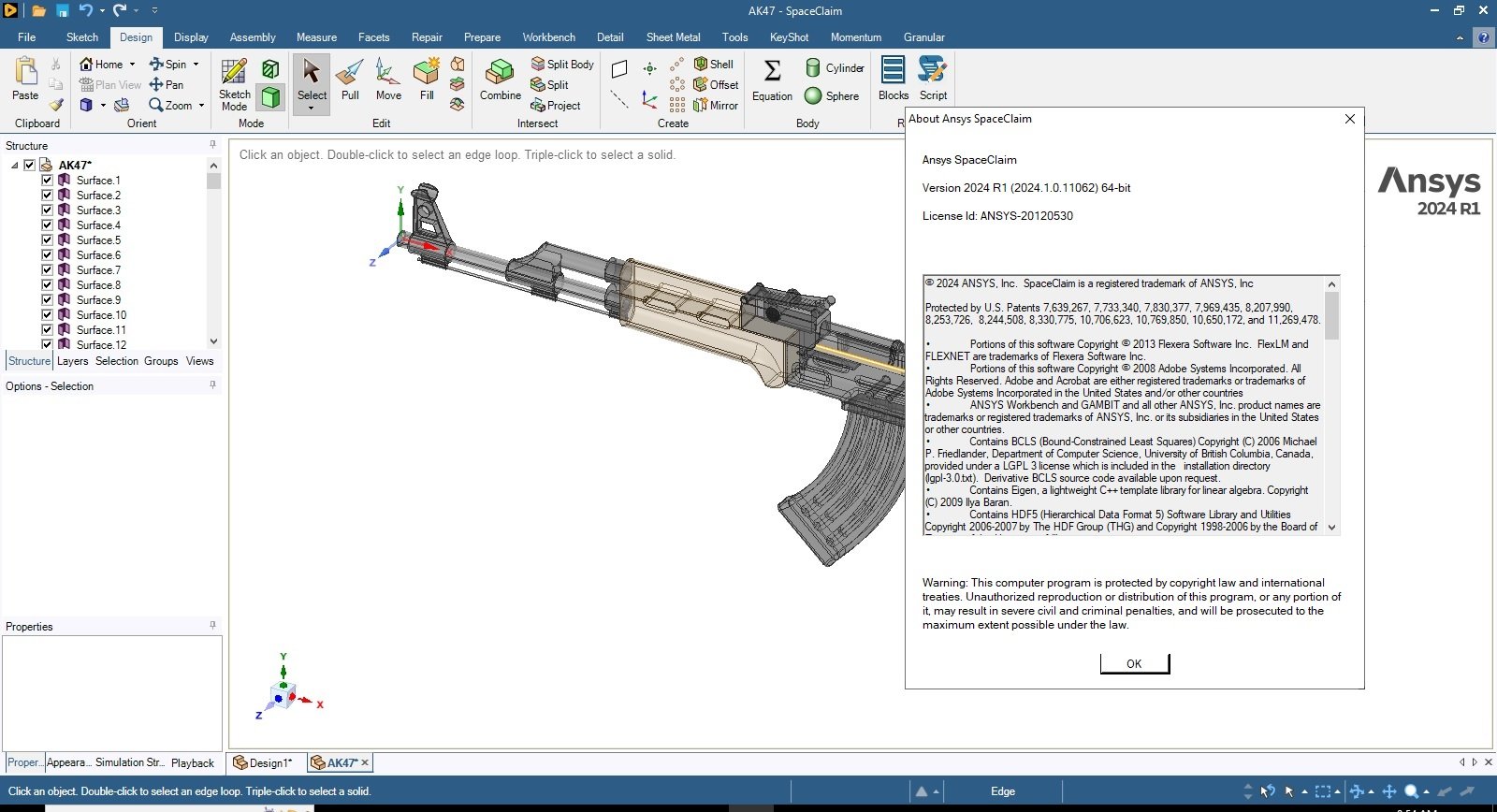The width and height of the screenshot is (1497, 812).
Task: Select Surface 6 in the structure tree
Action: click(98, 255)
